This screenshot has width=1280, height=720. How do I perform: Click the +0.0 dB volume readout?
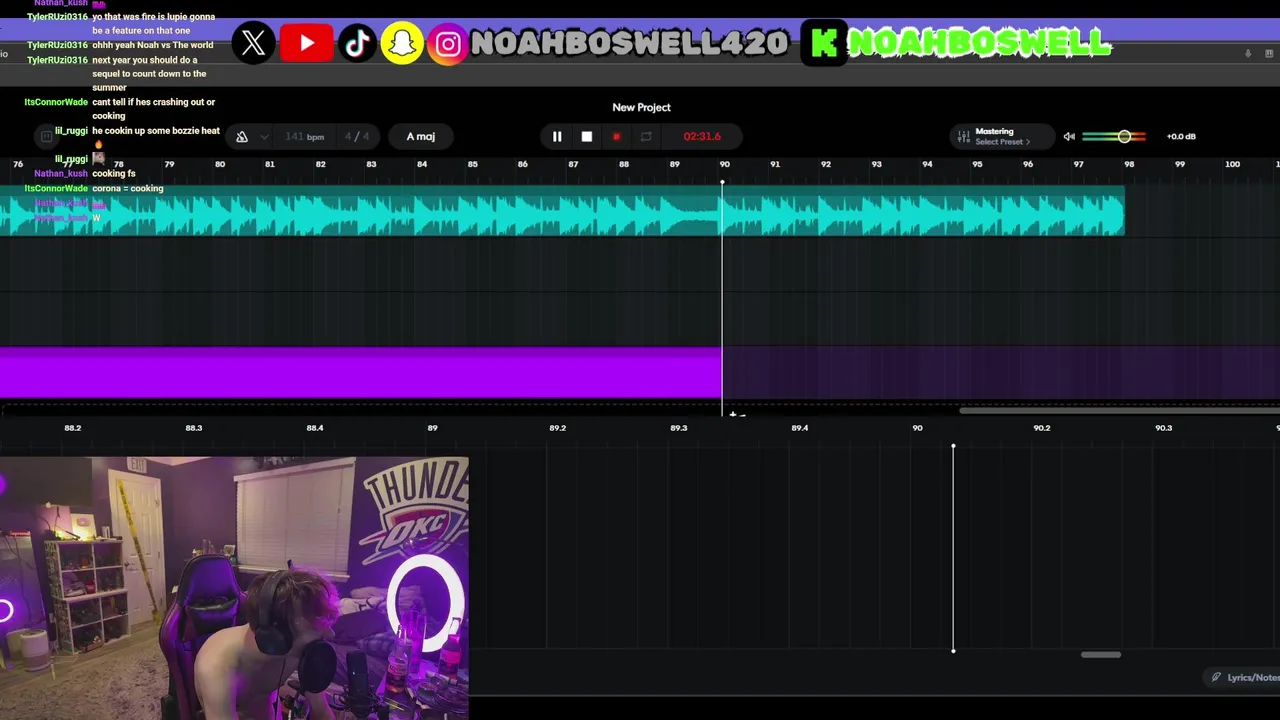pyautogui.click(x=1181, y=137)
